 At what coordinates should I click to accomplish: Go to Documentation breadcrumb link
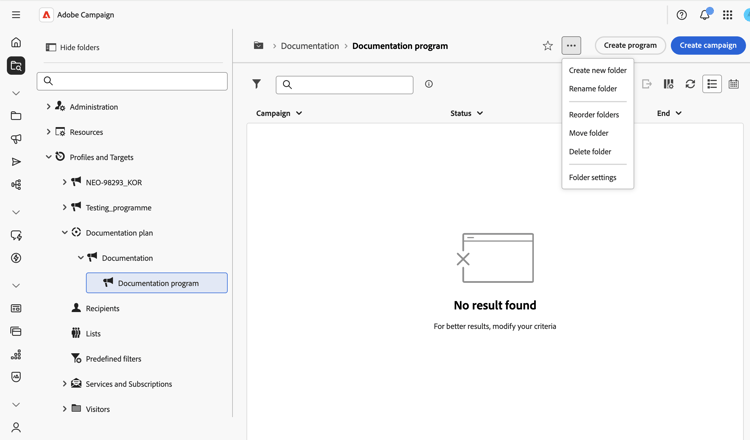[309, 46]
